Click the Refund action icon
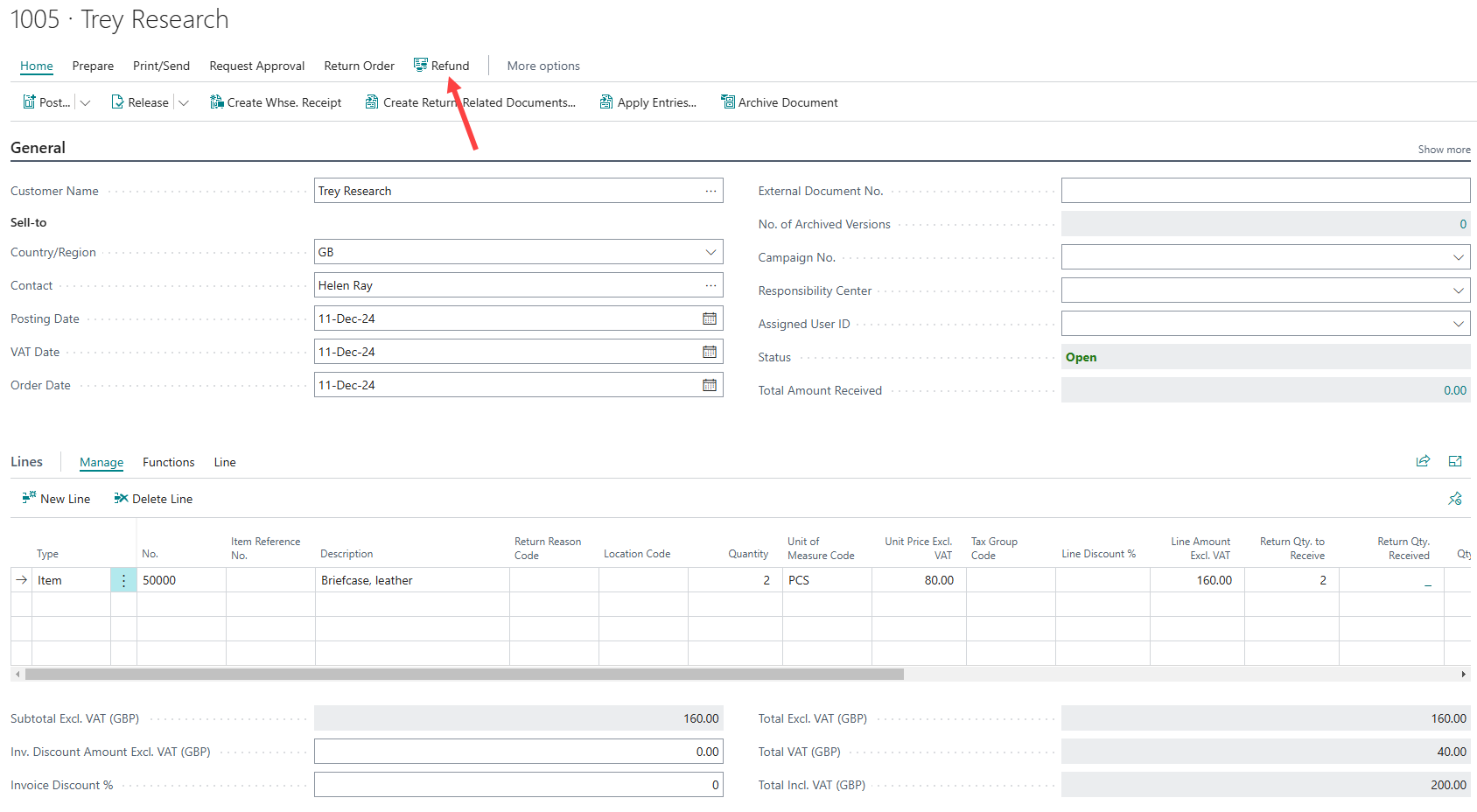The width and height of the screenshot is (1477, 812). (x=421, y=65)
